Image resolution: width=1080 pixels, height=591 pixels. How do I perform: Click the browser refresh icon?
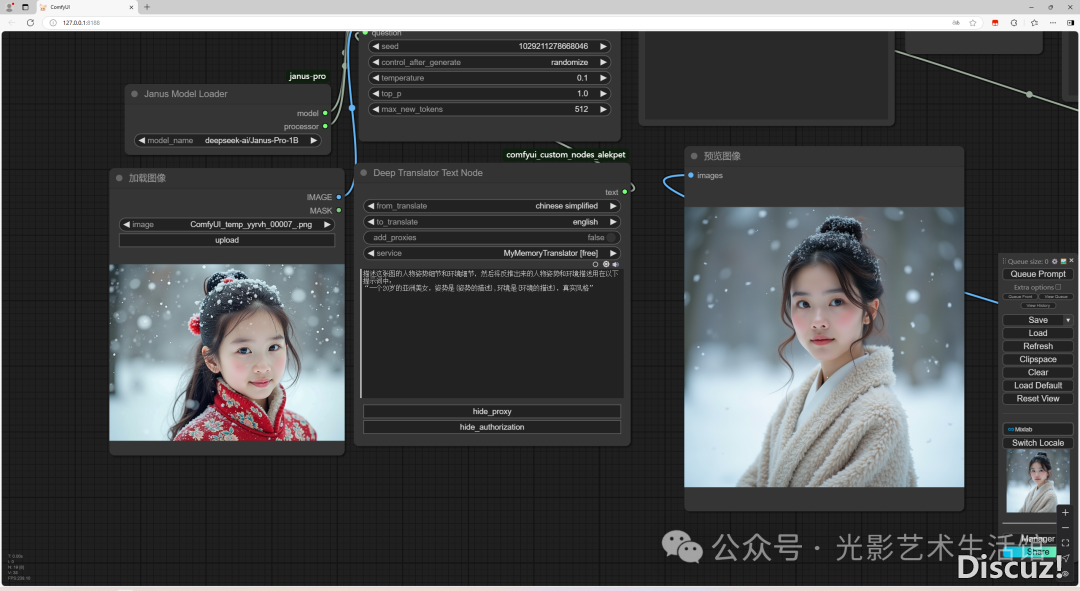tap(30, 23)
